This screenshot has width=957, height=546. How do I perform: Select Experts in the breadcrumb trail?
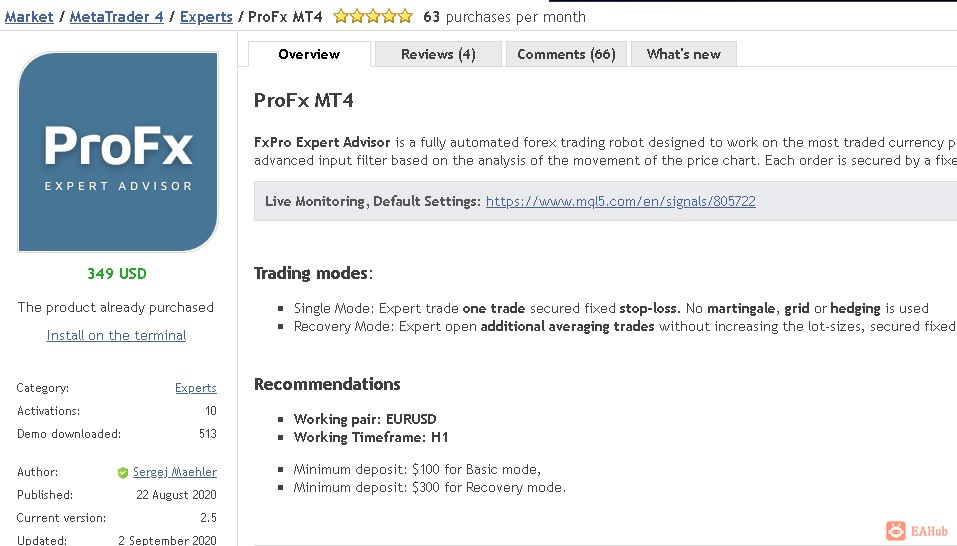[x=206, y=16]
